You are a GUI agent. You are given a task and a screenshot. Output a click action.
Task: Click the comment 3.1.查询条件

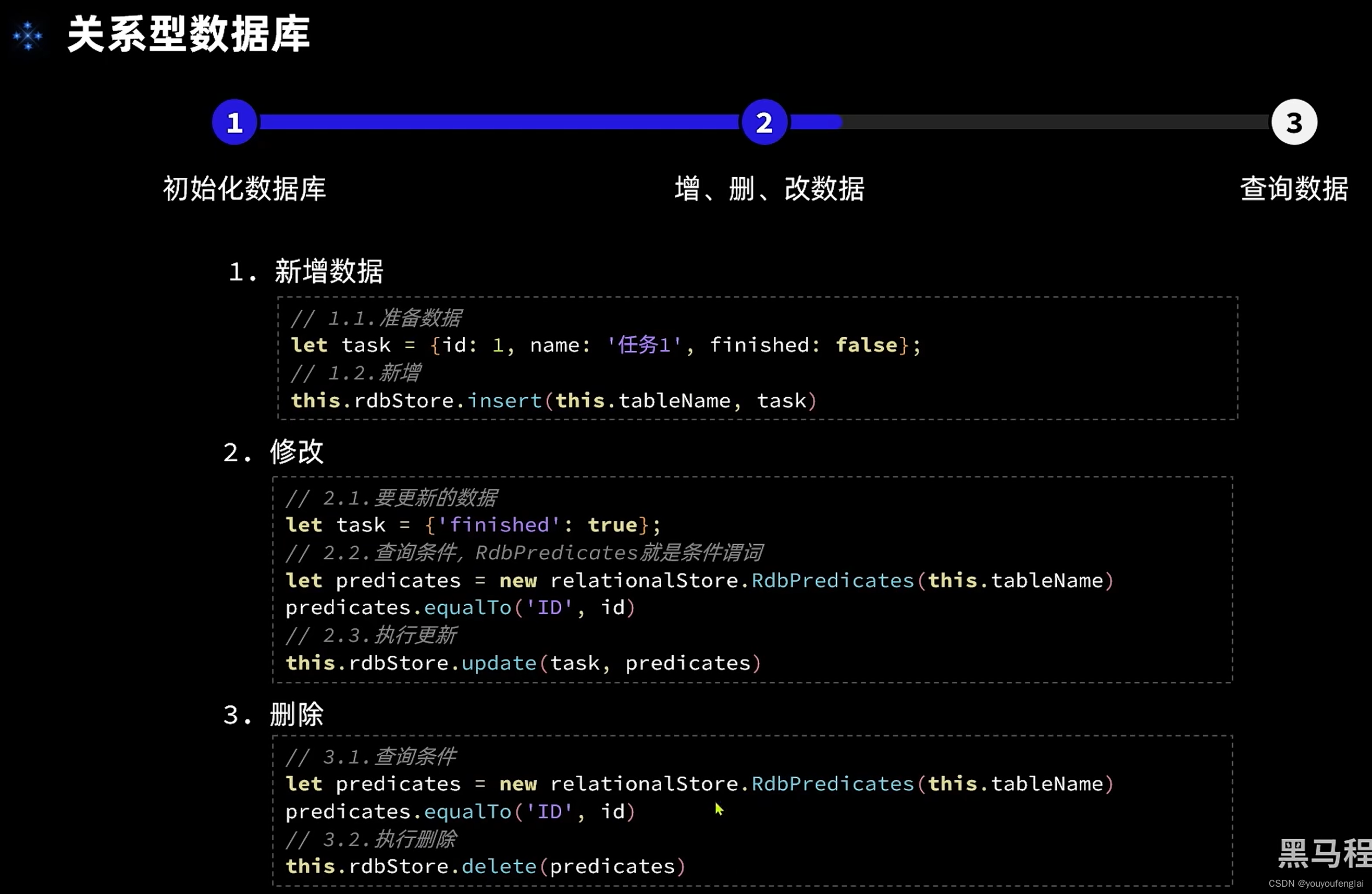point(371,757)
